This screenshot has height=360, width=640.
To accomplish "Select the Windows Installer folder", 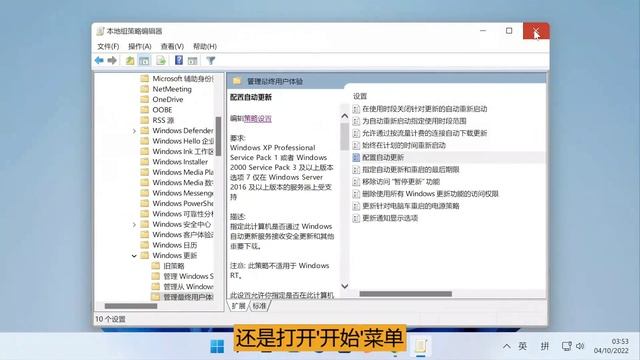I will point(180,162).
